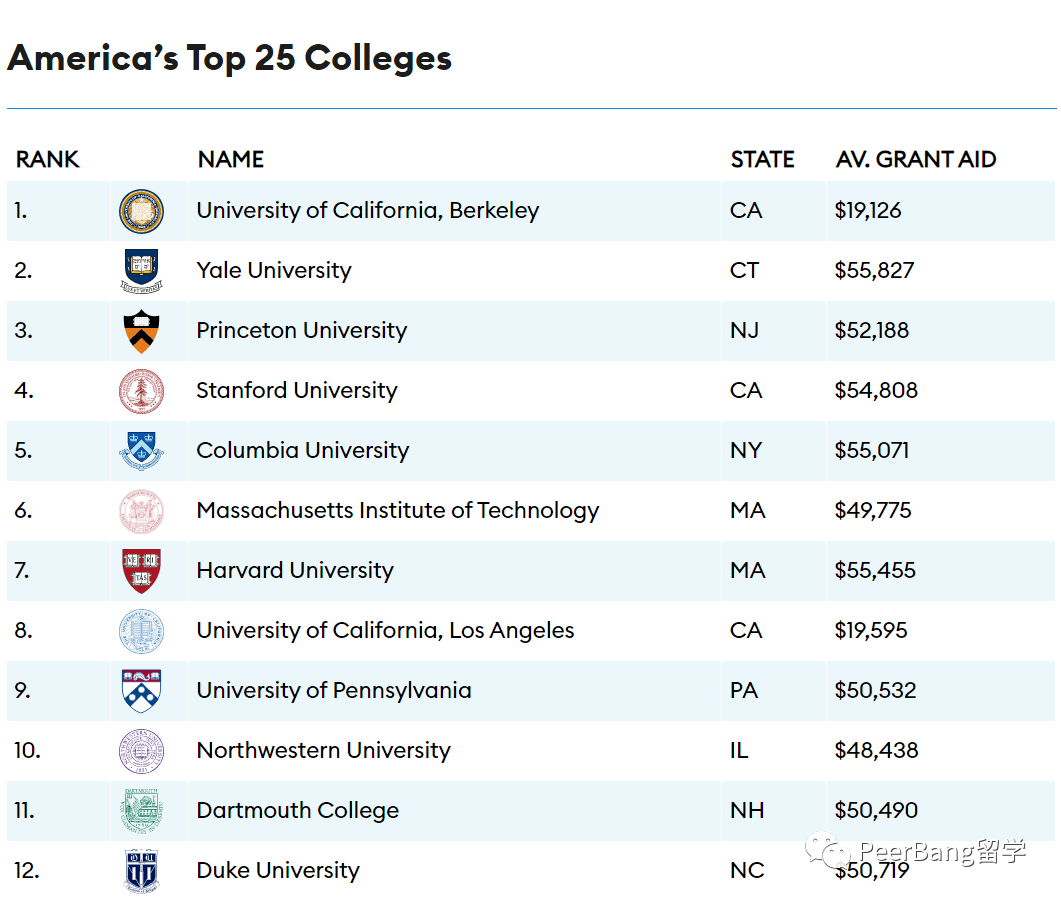Click the Dartmouth College green logo

coord(141,811)
